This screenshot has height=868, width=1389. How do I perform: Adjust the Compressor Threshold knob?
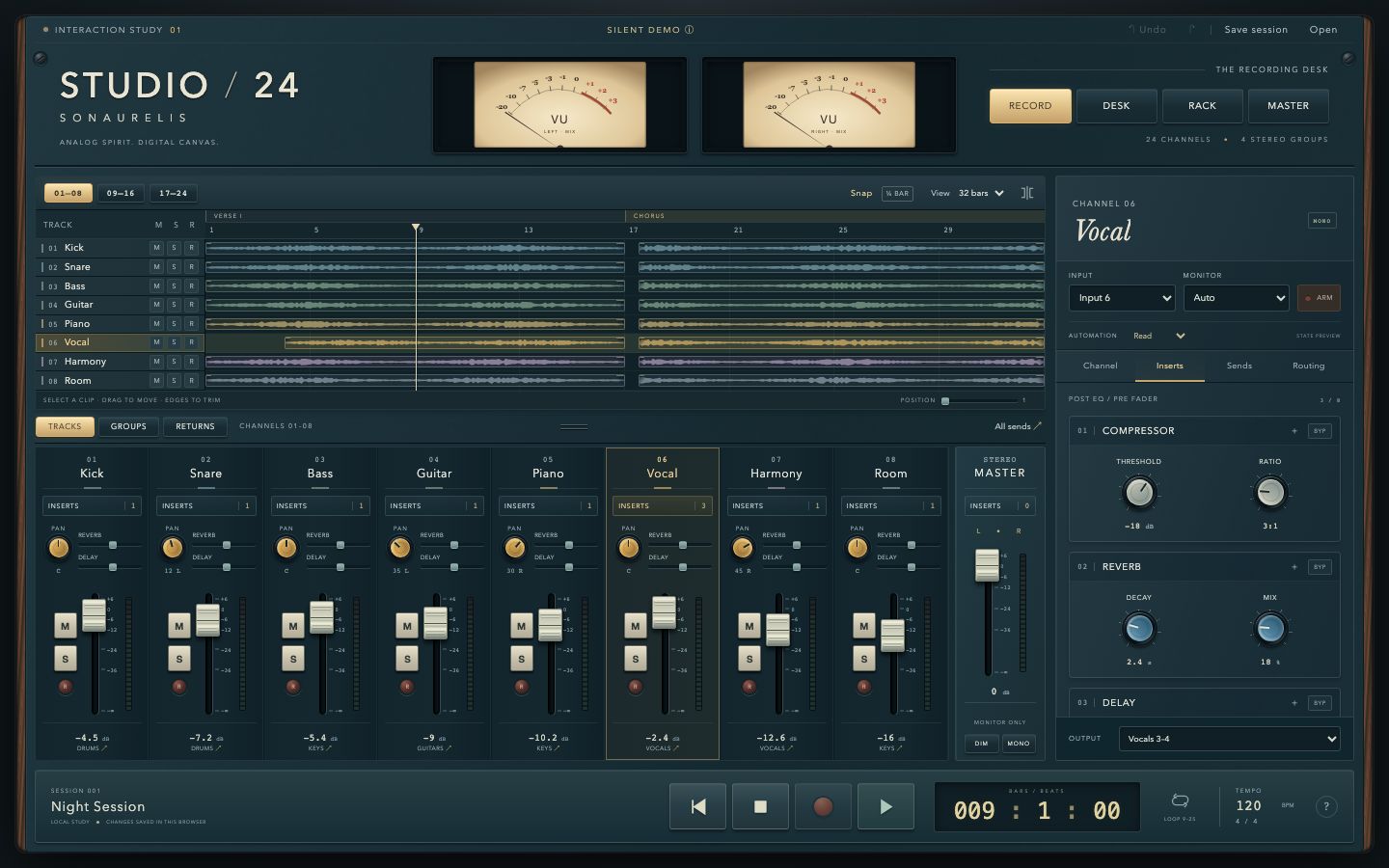pyautogui.click(x=1139, y=493)
